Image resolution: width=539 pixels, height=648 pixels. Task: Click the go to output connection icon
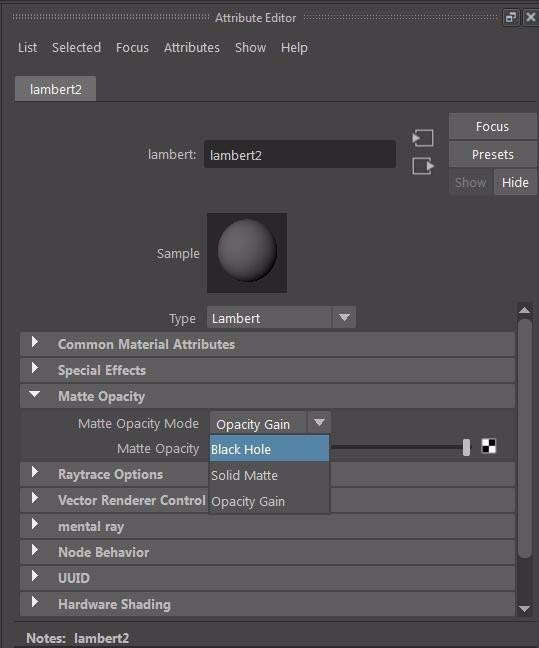click(x=423, y=166)
